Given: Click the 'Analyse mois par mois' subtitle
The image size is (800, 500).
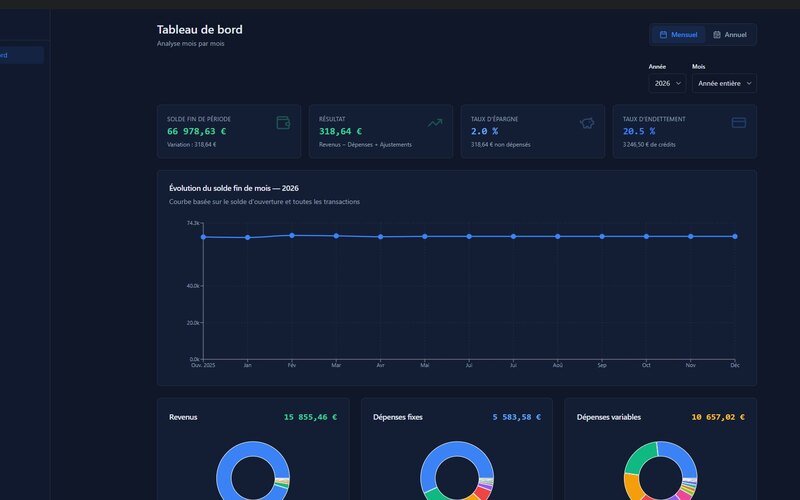Looking at the screenshot, I should coord(190,43).
